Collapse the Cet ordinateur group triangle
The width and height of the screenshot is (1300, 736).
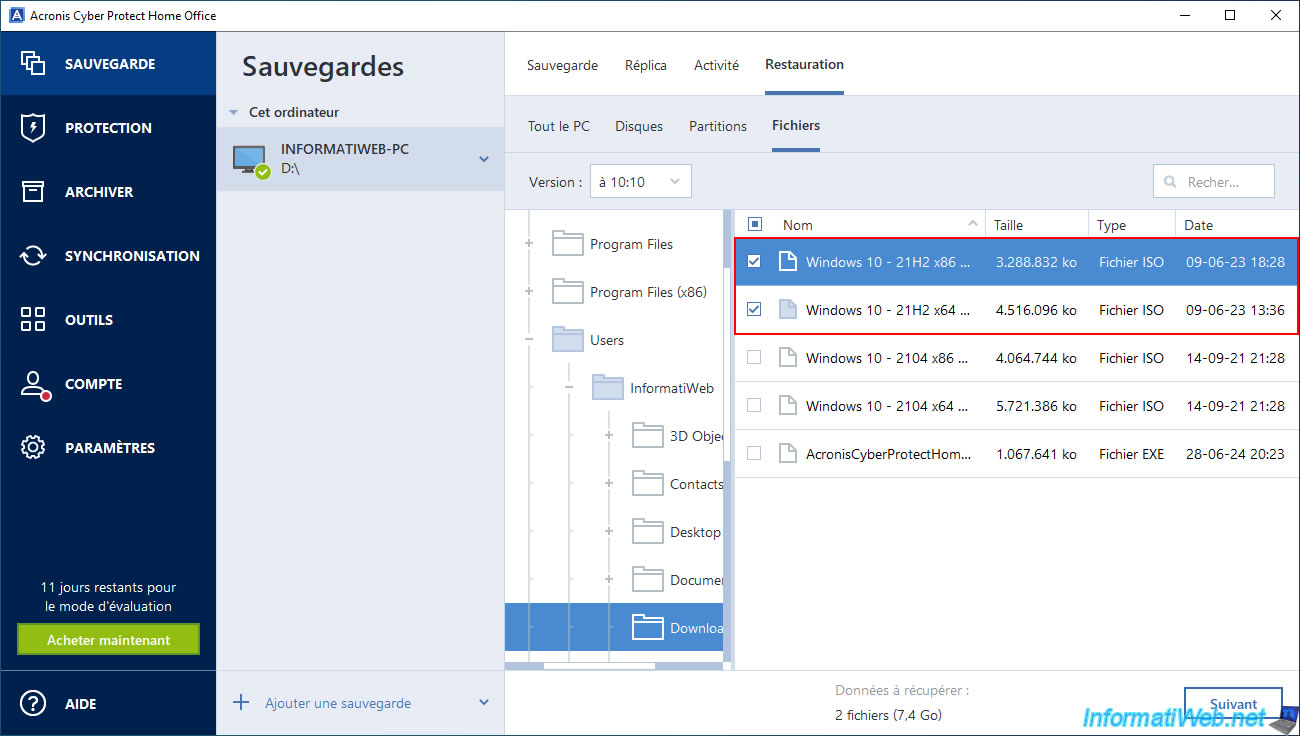[233, 113]
